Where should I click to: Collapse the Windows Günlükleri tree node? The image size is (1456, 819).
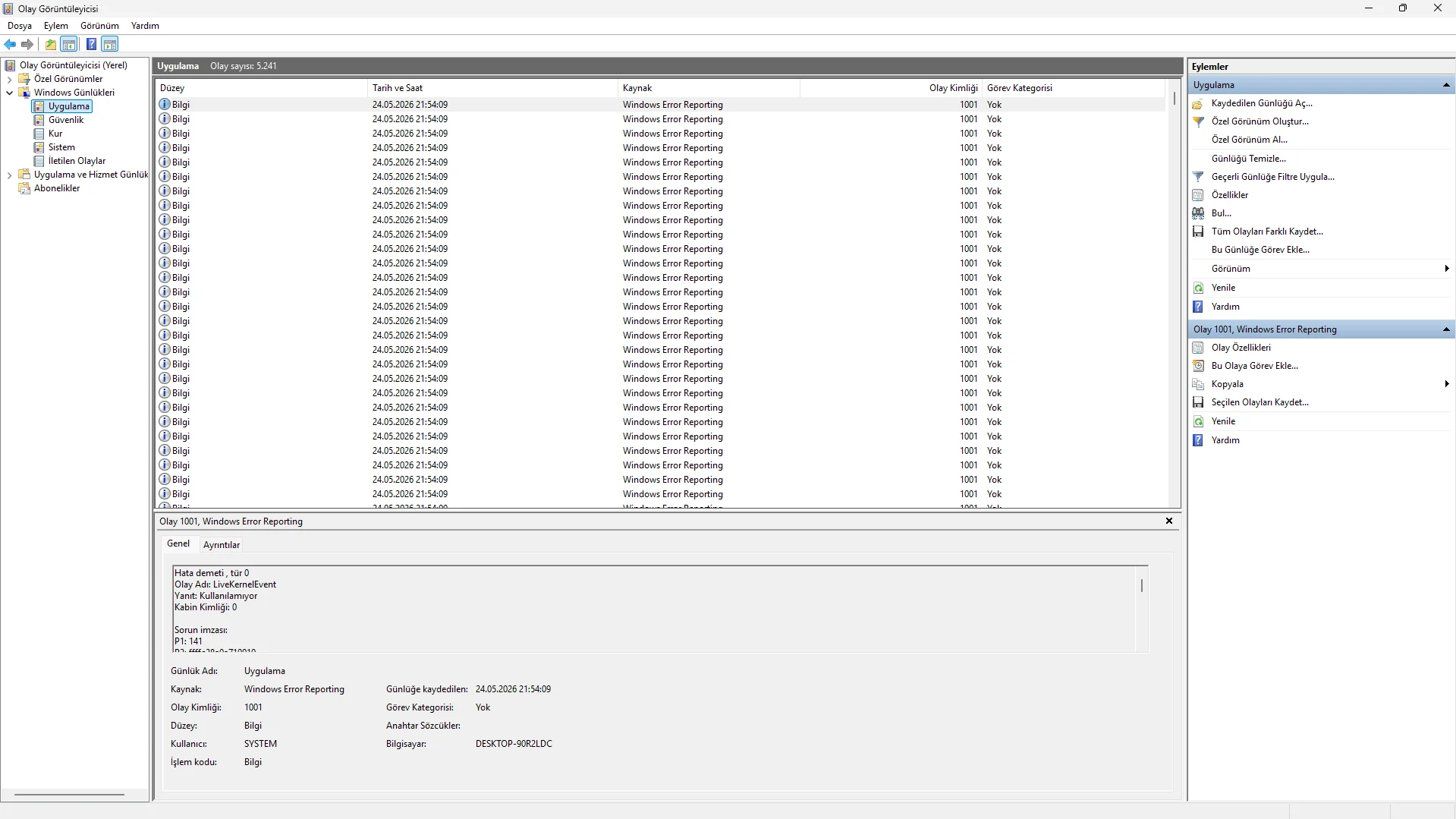(x=9, y=93)
